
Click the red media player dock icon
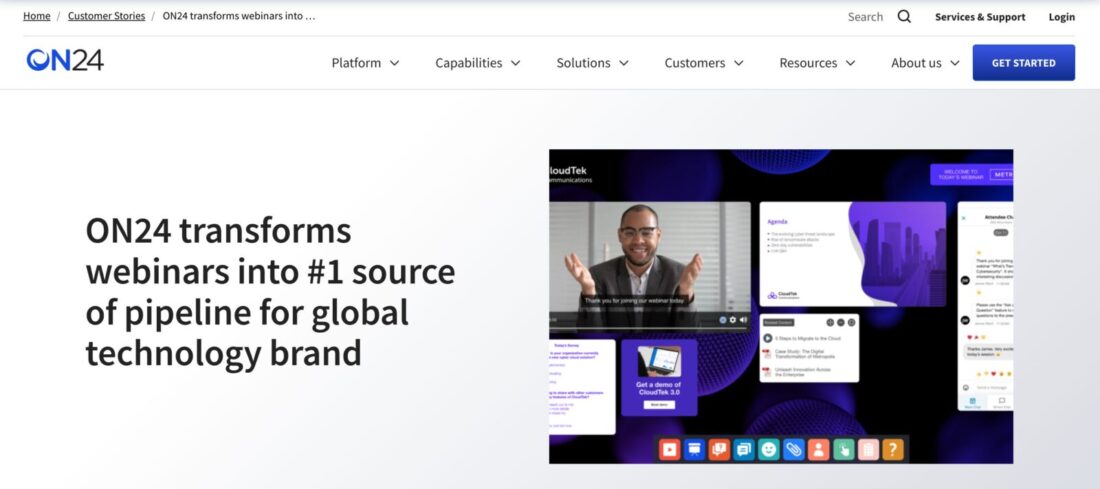(669, 450)
